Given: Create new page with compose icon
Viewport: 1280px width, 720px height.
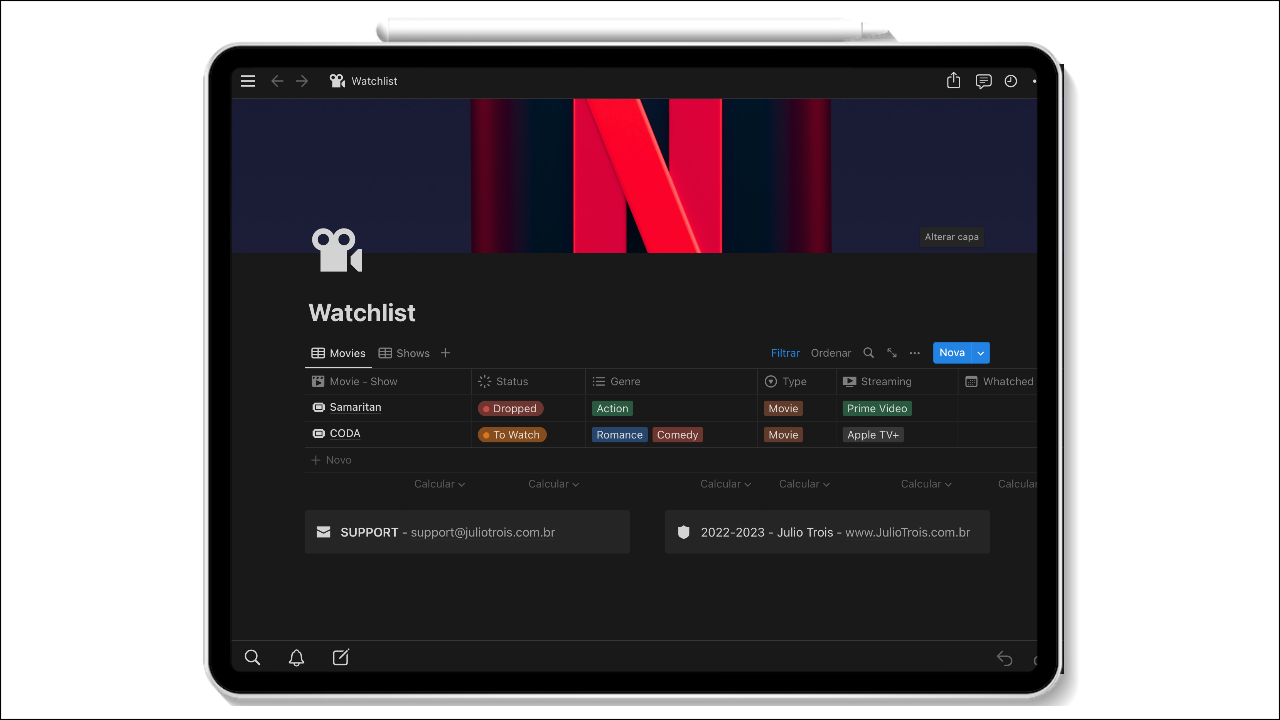Looking at the screenshot, I should (x=341, y=657).
